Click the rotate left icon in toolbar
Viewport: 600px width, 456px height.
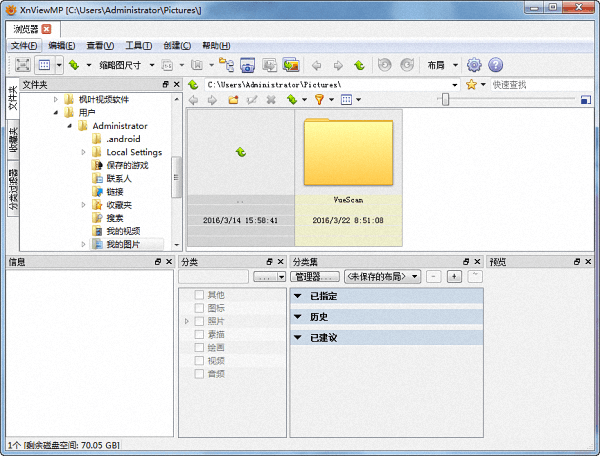pos(384,65)
